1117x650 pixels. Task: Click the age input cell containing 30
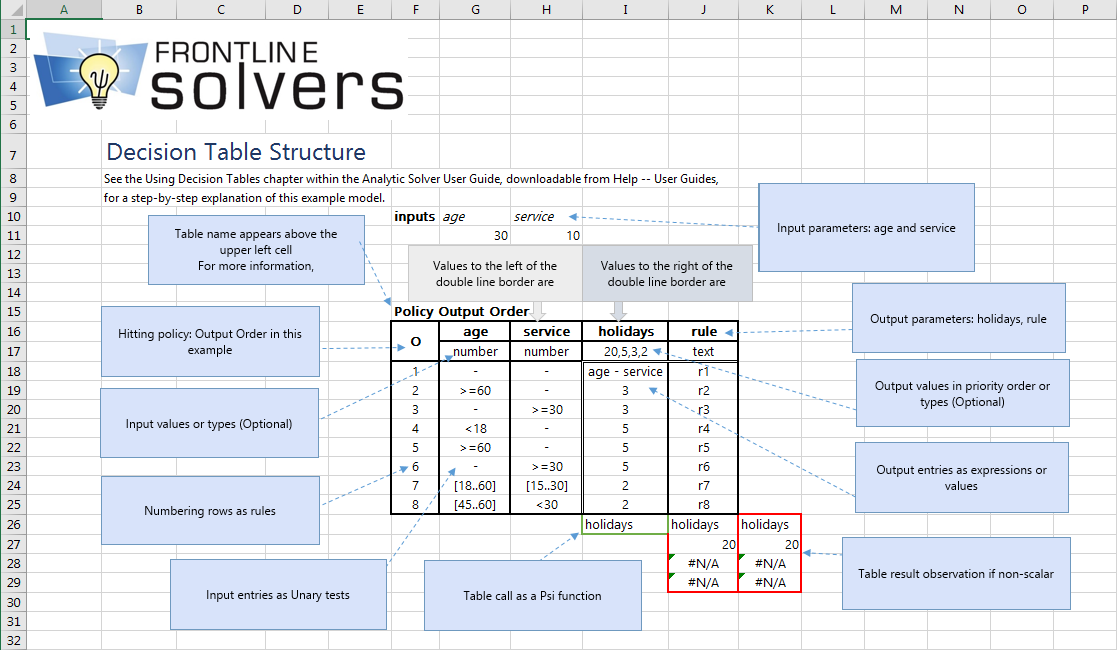tap(474, 236)
